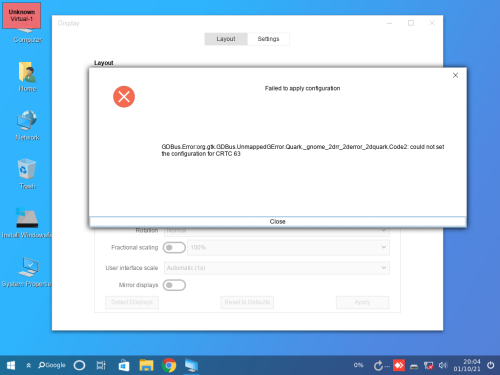Launch the Store bag icon in taskbar
500x375 pixels.
coord(124,365)
